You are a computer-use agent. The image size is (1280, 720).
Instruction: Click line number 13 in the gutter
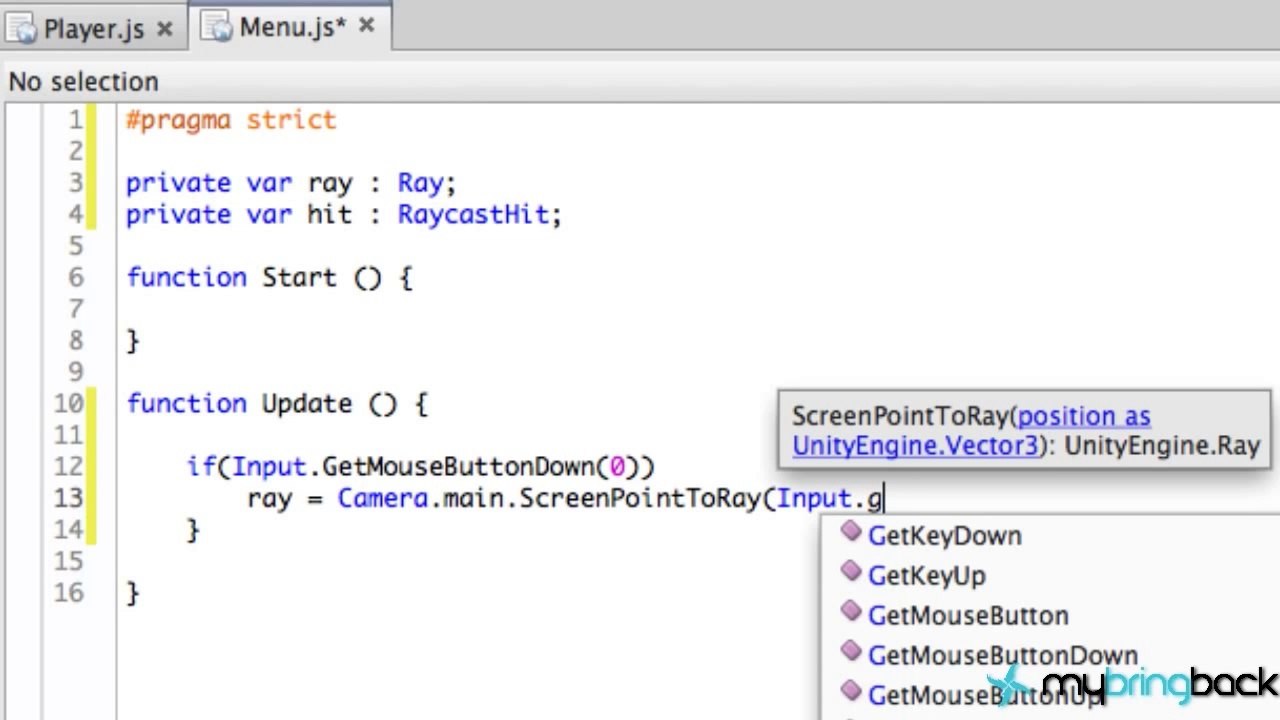point(69,498)
